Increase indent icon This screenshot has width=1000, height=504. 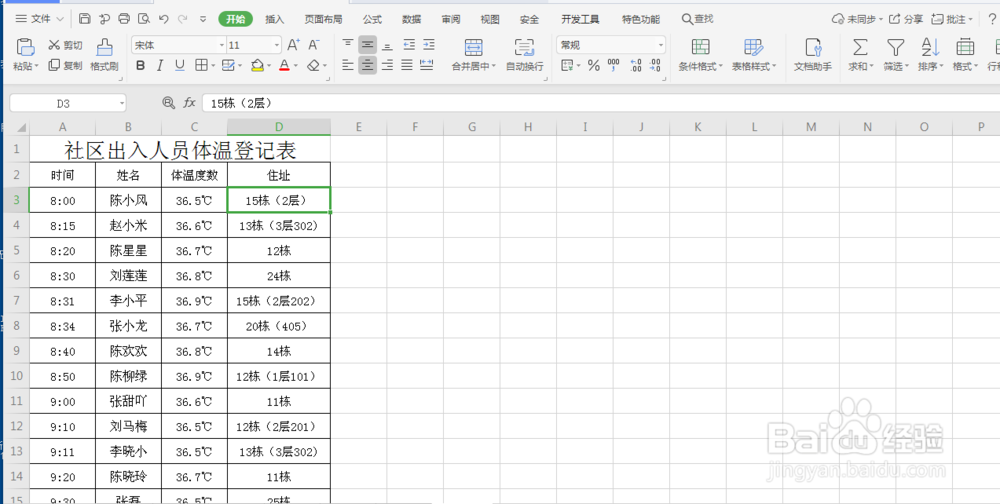coord(429,45)
